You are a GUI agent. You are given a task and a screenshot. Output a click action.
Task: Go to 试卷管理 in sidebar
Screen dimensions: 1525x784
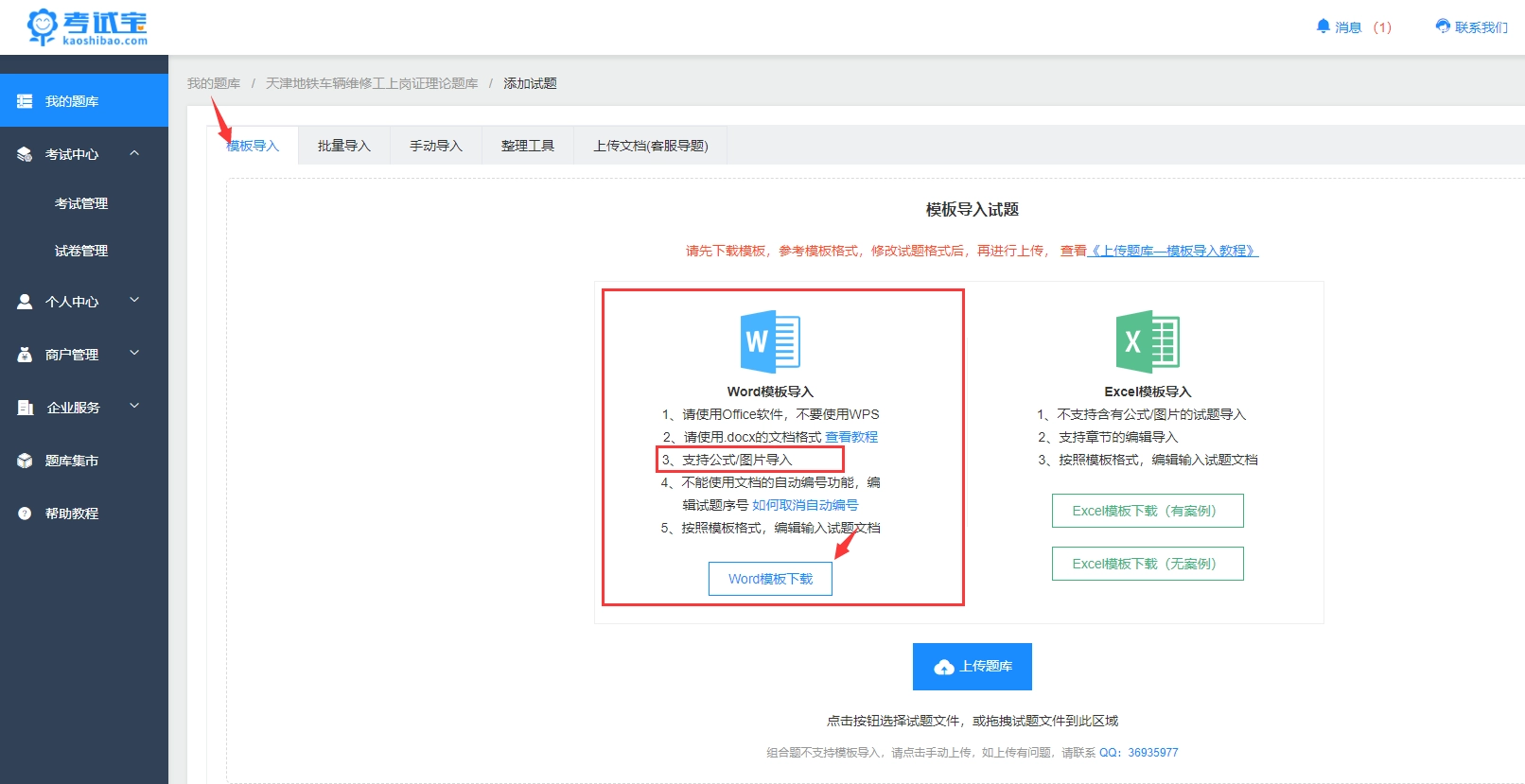tap(81, 251)
